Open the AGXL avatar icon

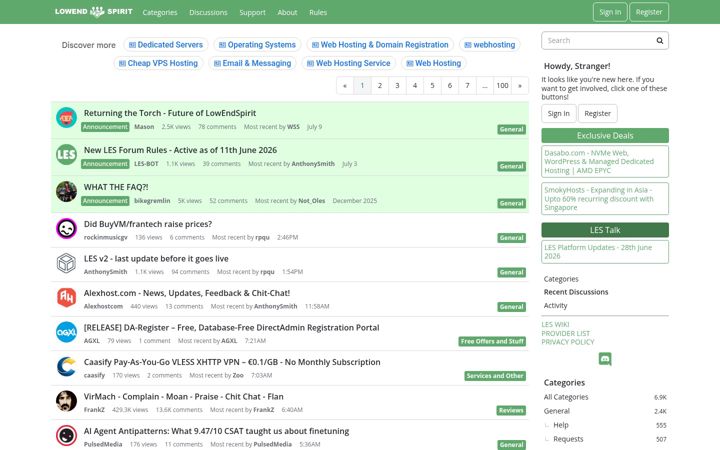(67, 332)
